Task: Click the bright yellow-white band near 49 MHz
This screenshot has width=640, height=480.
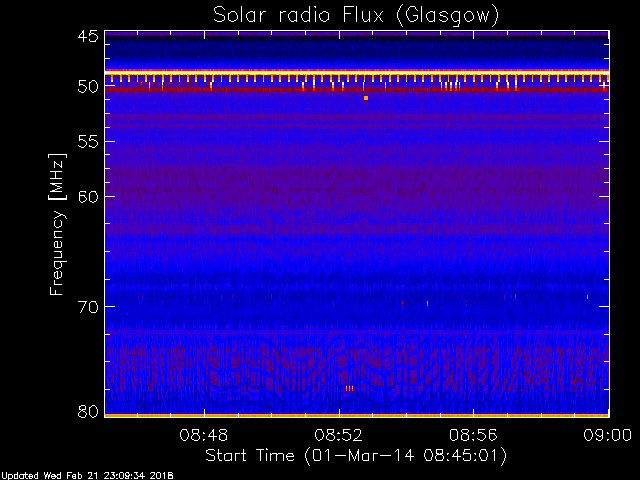Action: 357,72
